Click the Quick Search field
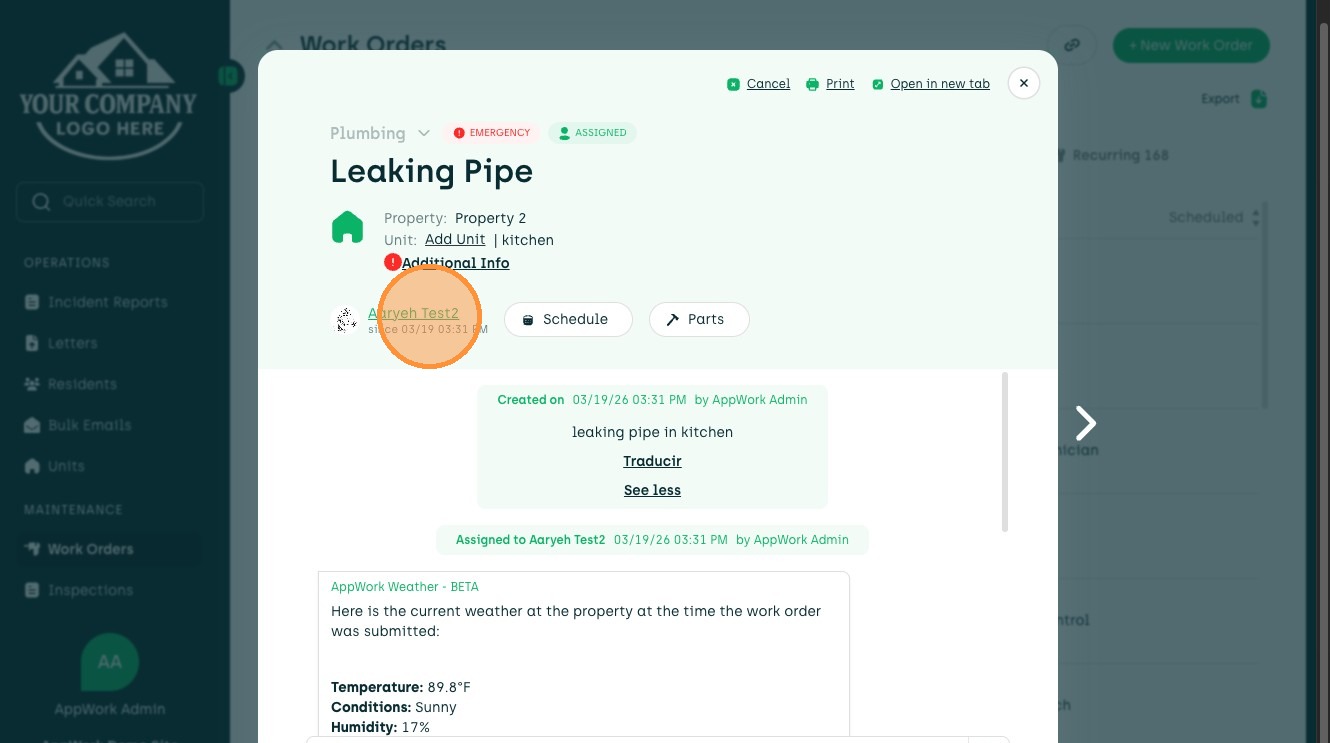Screen dimensions: 1330x743 (x=110, y=202)
